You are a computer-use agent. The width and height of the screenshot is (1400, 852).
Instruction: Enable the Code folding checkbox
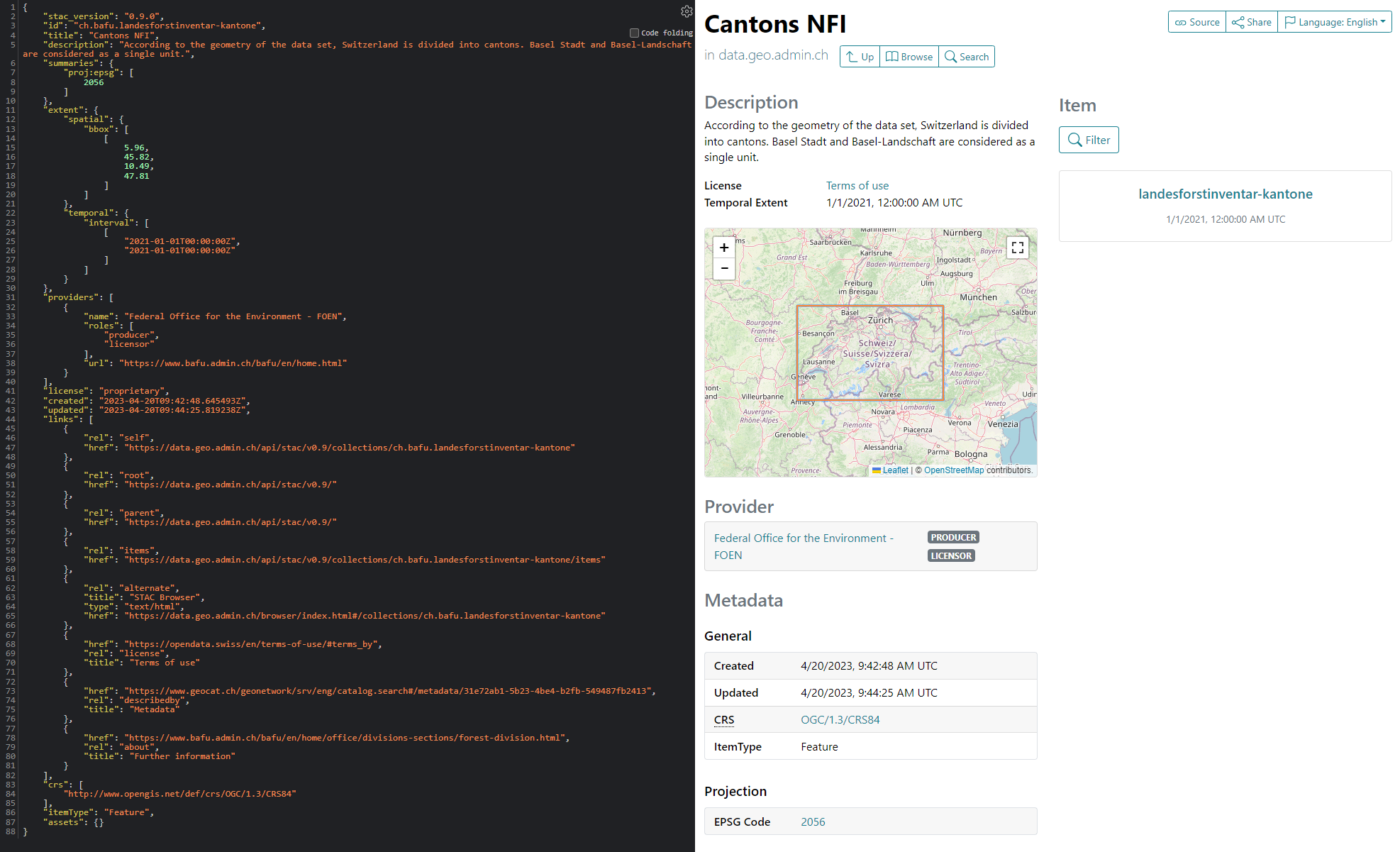click(634, 33)
